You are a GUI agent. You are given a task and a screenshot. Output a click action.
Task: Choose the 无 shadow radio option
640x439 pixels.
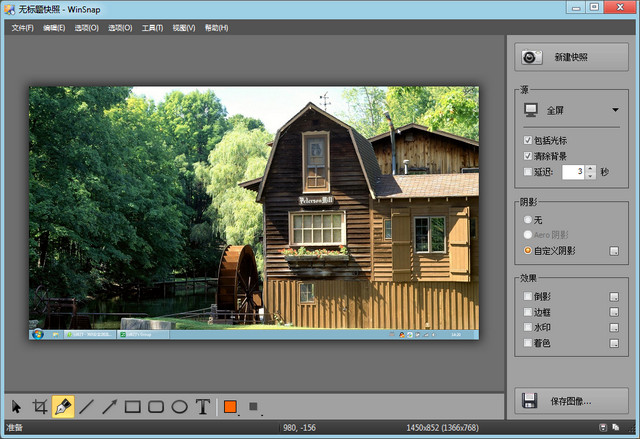(x=528, y=218)
